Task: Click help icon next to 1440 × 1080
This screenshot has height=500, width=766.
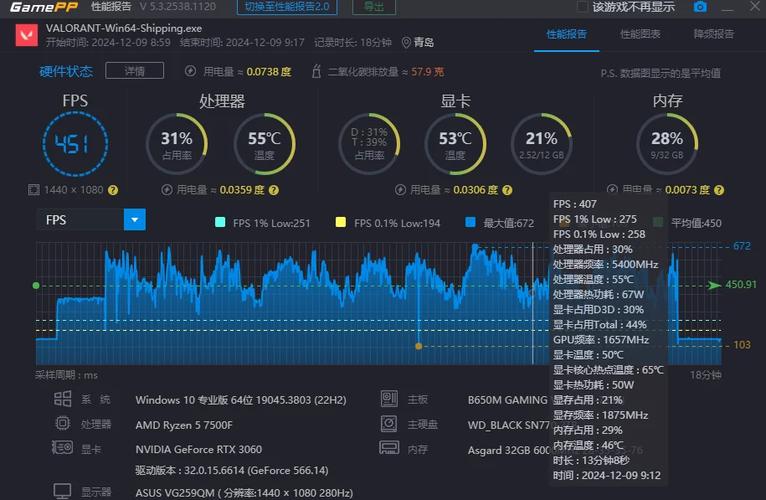Action: point(113,190)
